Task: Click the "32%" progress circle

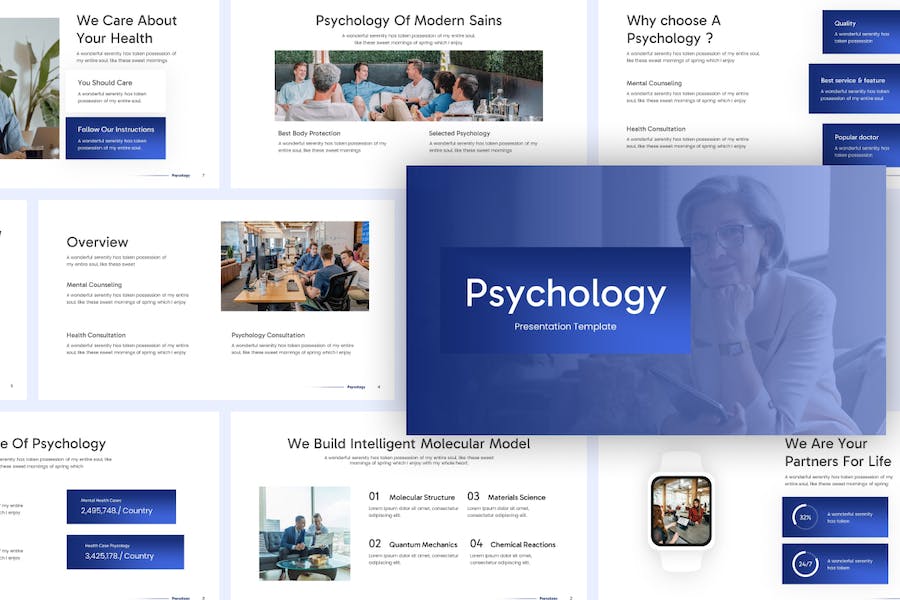Action: click(x=805, y=517)
